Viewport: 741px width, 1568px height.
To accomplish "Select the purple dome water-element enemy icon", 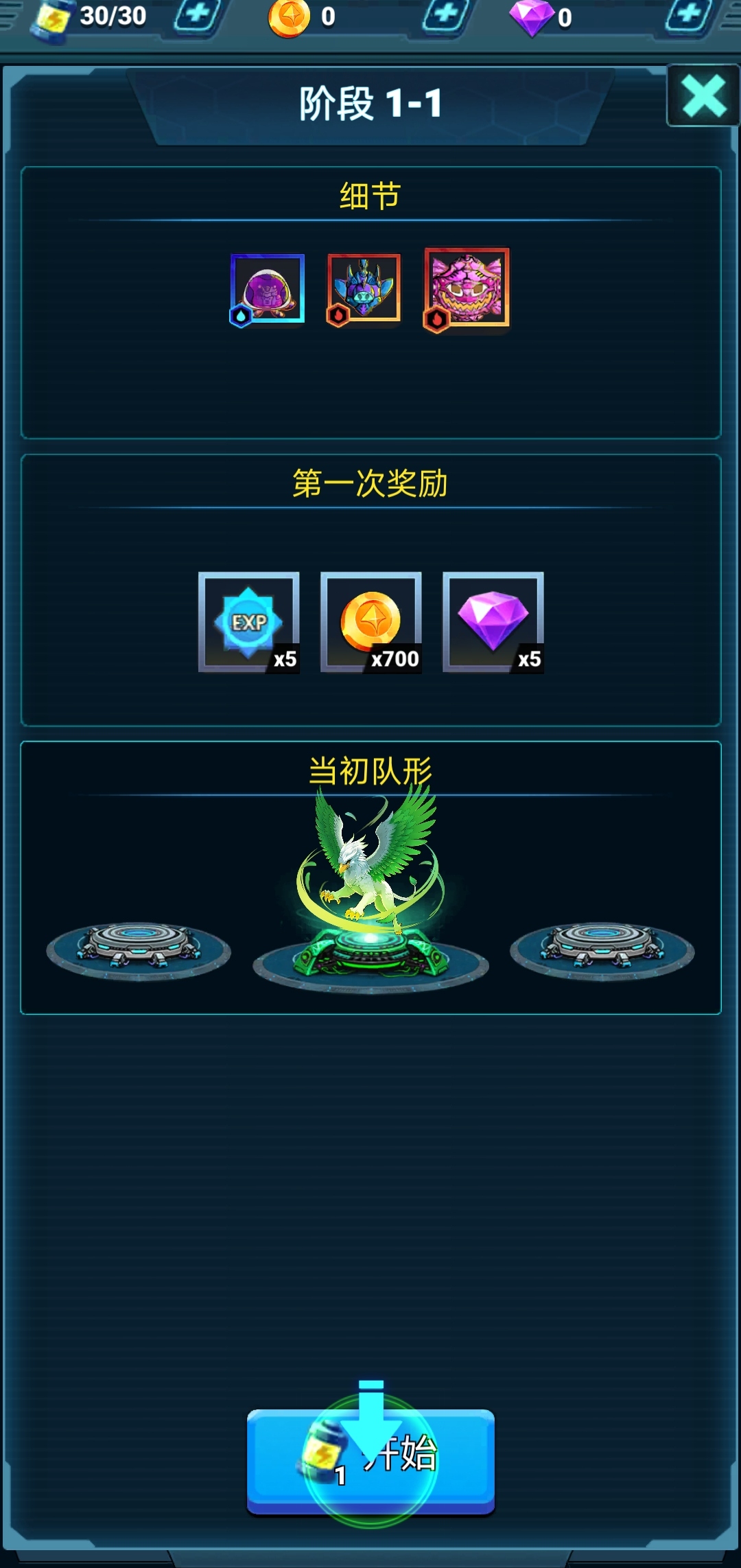I will (x=267, y=289).
